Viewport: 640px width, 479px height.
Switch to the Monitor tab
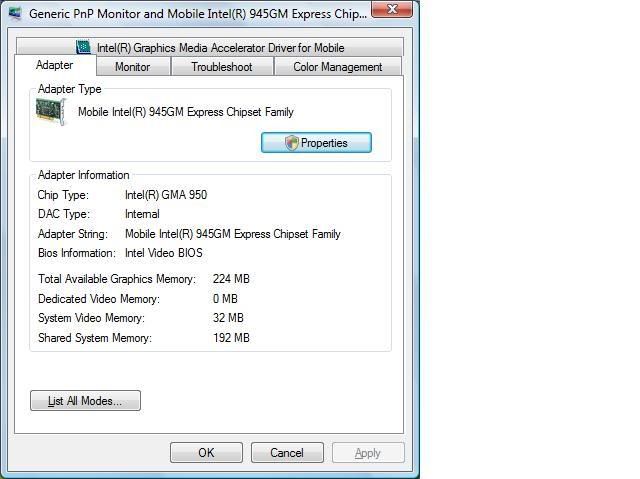(133, 67)
